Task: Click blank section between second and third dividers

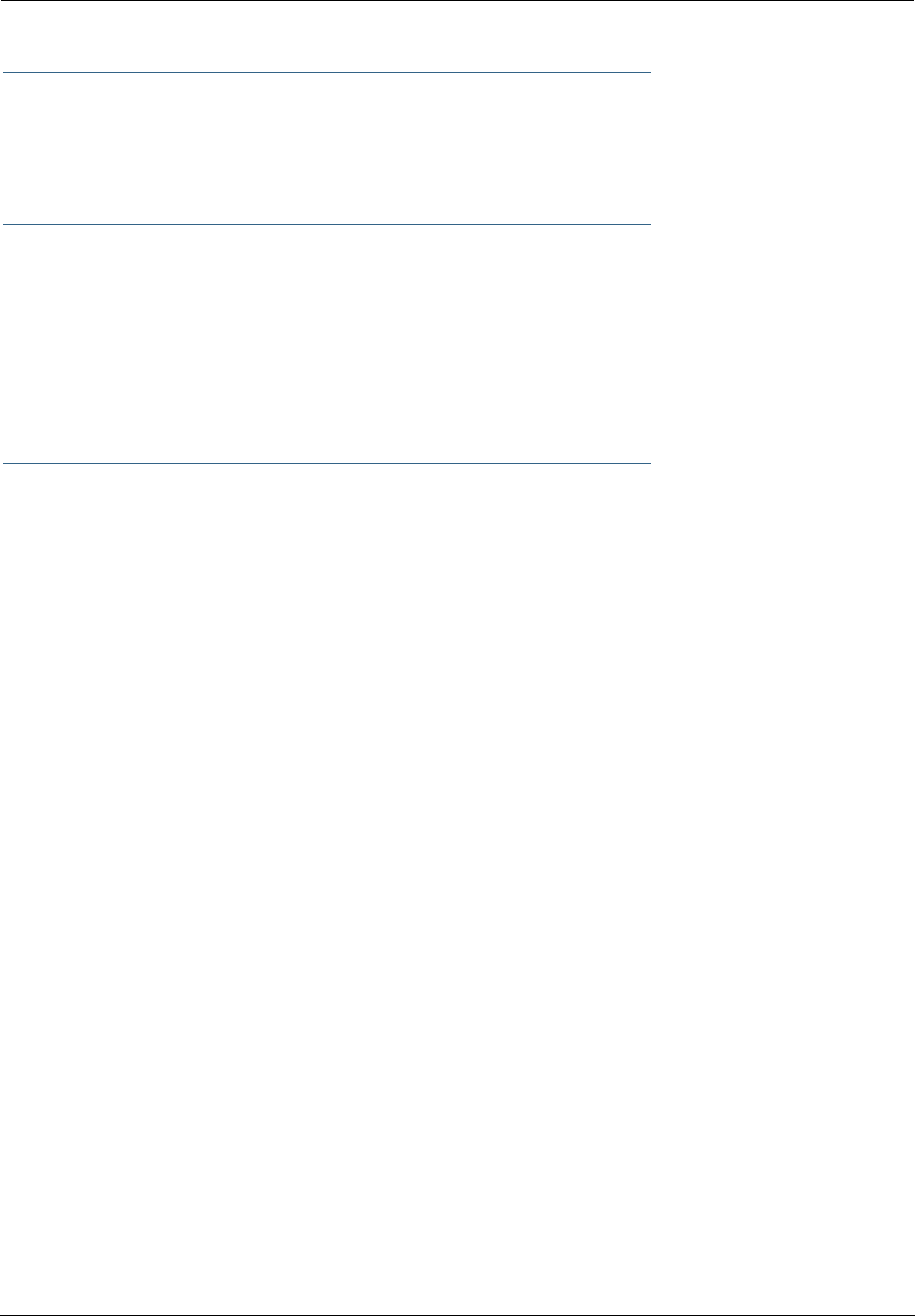Action: pos(326,343)
